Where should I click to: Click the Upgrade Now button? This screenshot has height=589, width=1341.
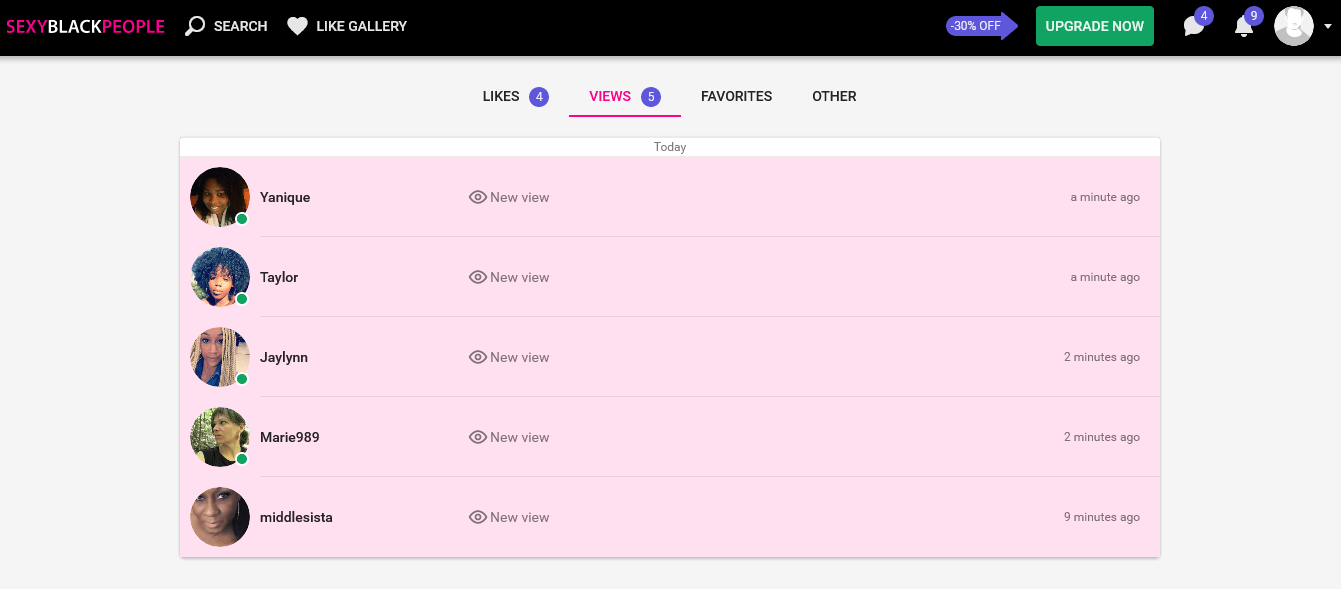pyautogui.click(x=1095, y=26)
